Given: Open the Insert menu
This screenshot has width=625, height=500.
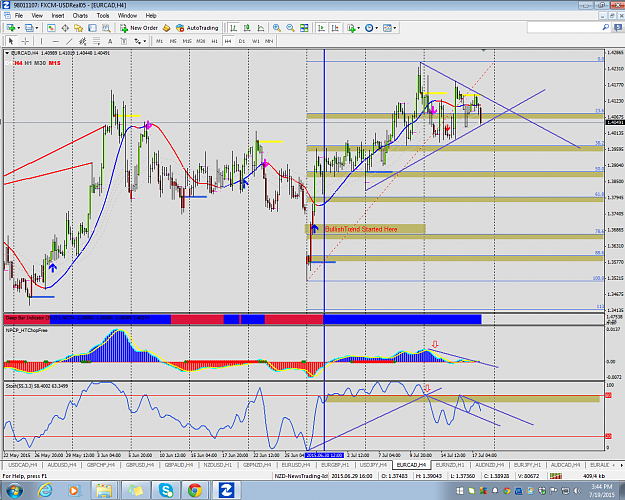Looking at the screenshot, I should pos(58,16).
